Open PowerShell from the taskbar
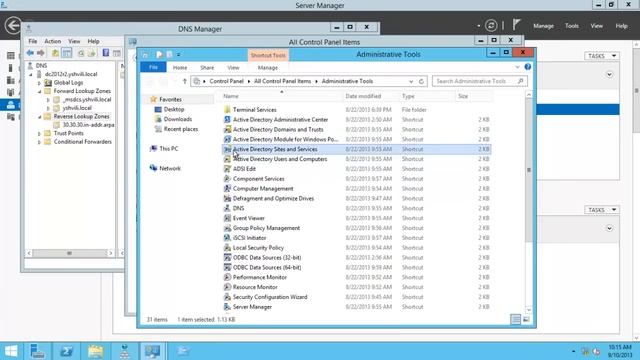This screenshot has height=360, width=640. click(67, 351)
